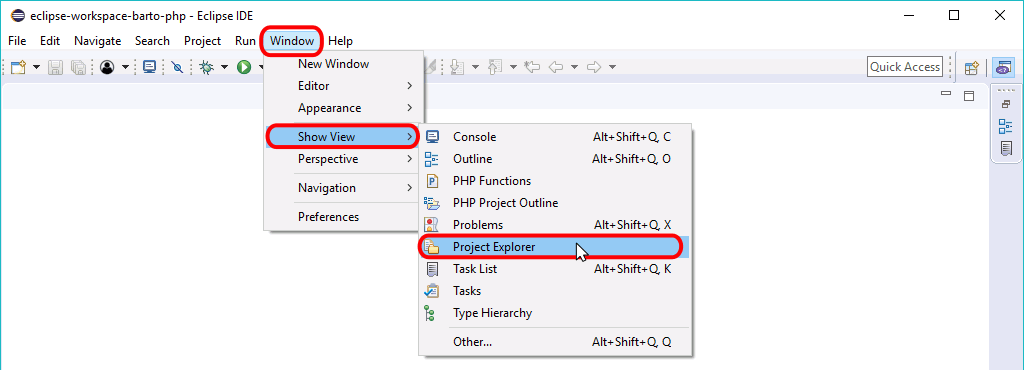This screenshot has width=1024, height=370.
Task: Open the Search menu
Action: pyautogui.click(x=152, y=40)
